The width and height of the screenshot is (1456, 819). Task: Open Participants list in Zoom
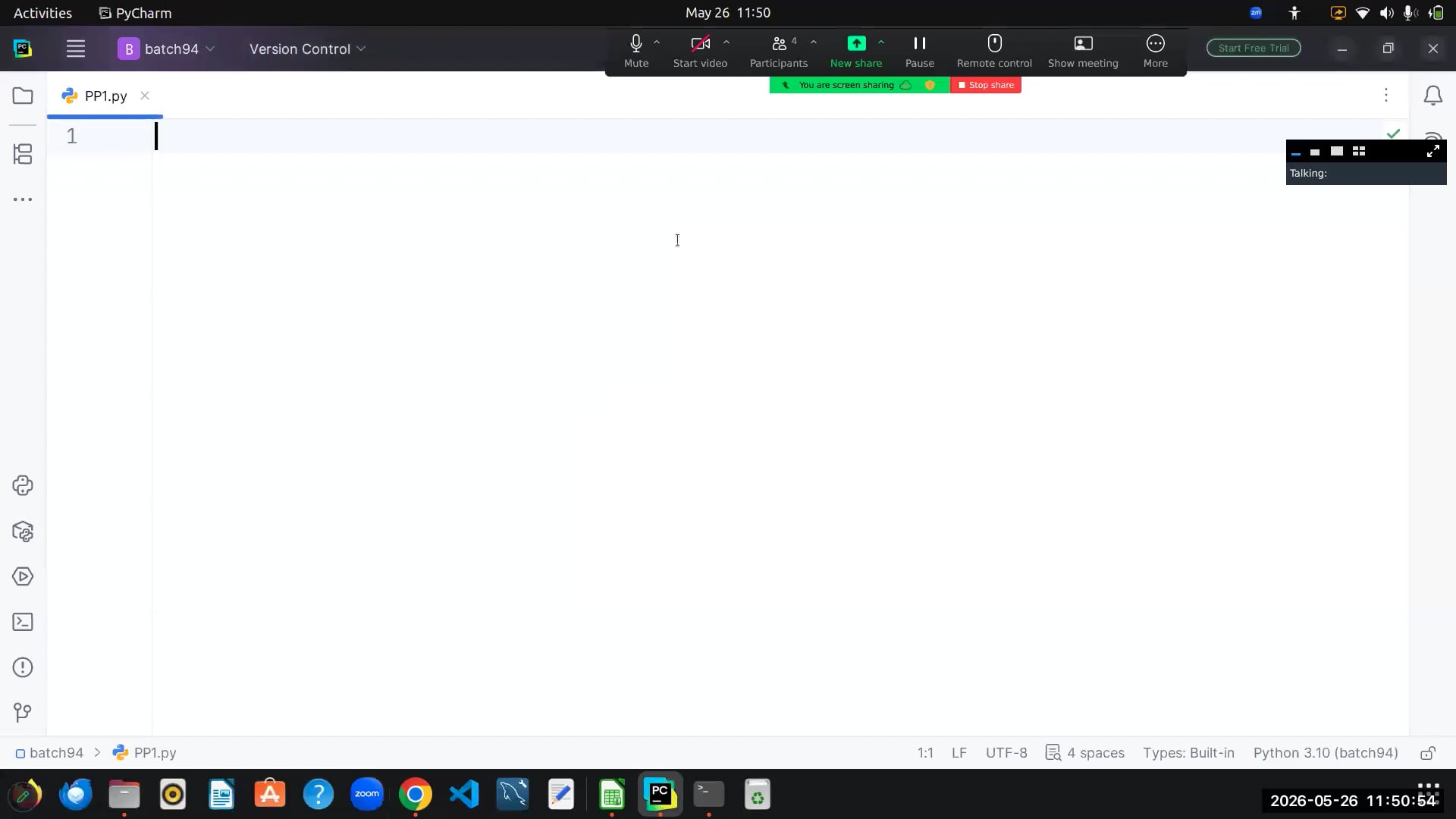[778, 51]
